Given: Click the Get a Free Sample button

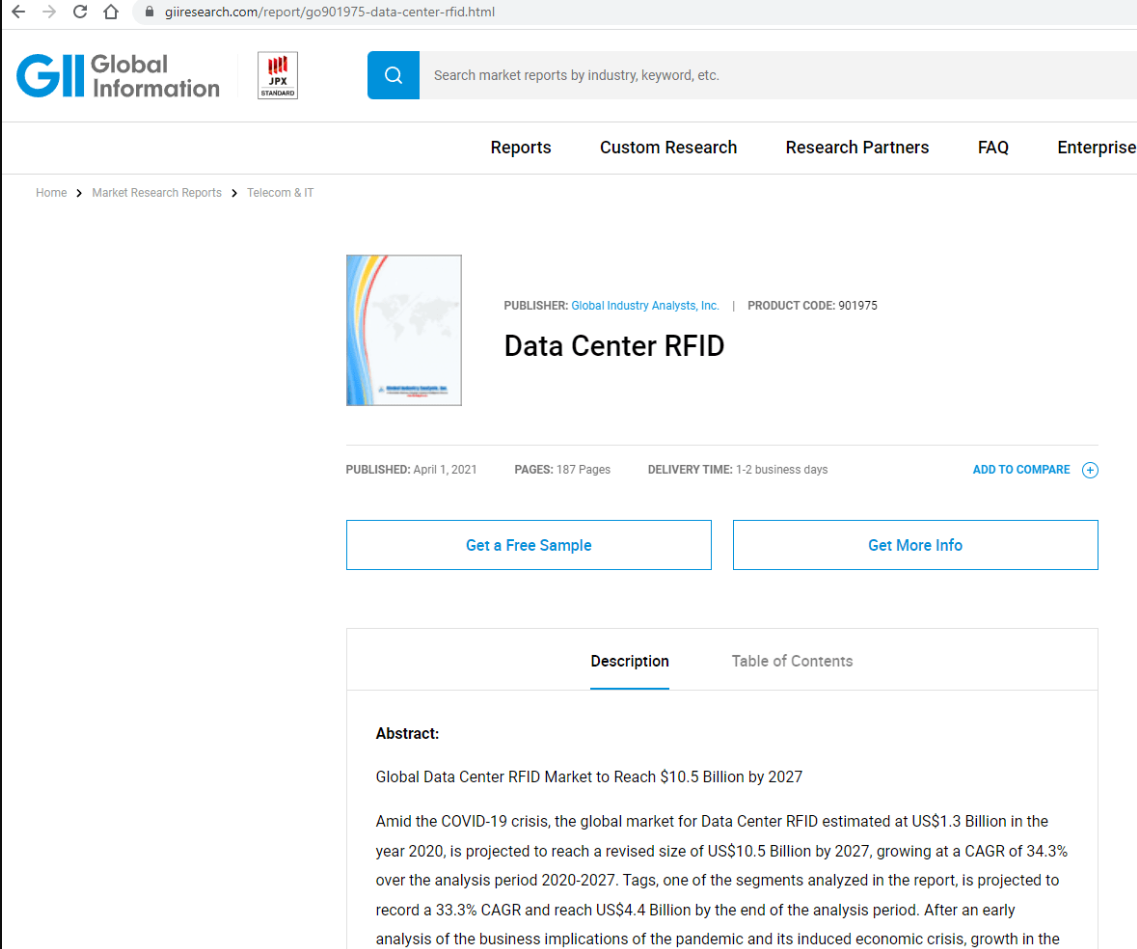Looking at the screenshot, I should tap(528, 544).
